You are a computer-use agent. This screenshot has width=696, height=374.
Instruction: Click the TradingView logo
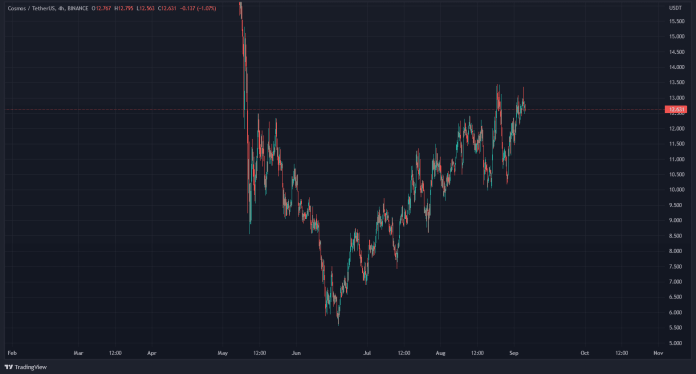coord(8,367)
